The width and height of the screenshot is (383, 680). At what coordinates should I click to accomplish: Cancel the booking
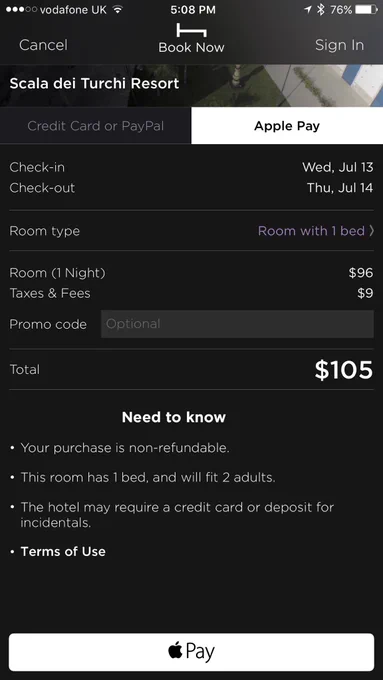pyautogui.click(x=43, y=45)
